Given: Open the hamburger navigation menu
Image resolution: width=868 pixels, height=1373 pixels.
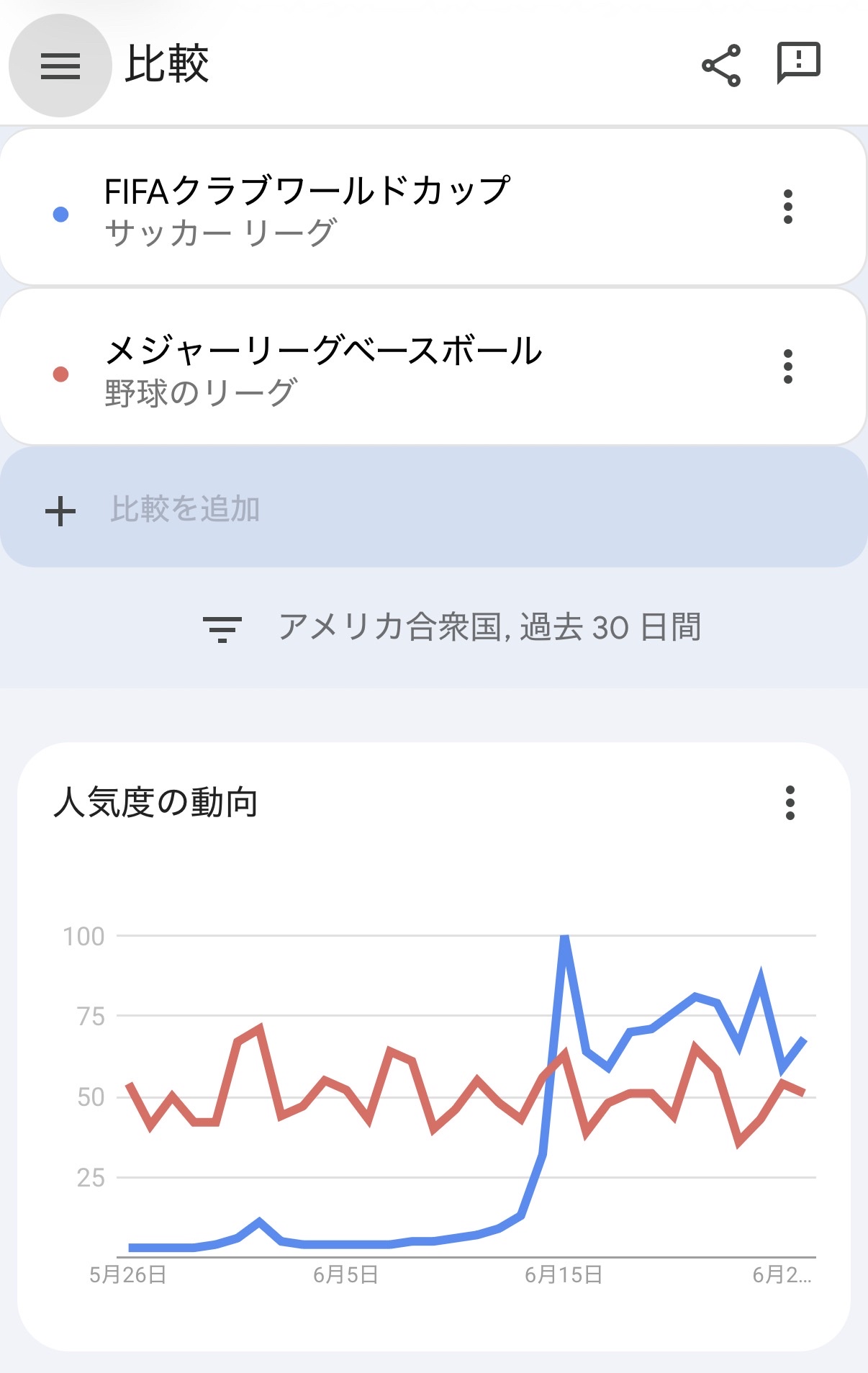Looking at the screenshot, I should [60, 66].
